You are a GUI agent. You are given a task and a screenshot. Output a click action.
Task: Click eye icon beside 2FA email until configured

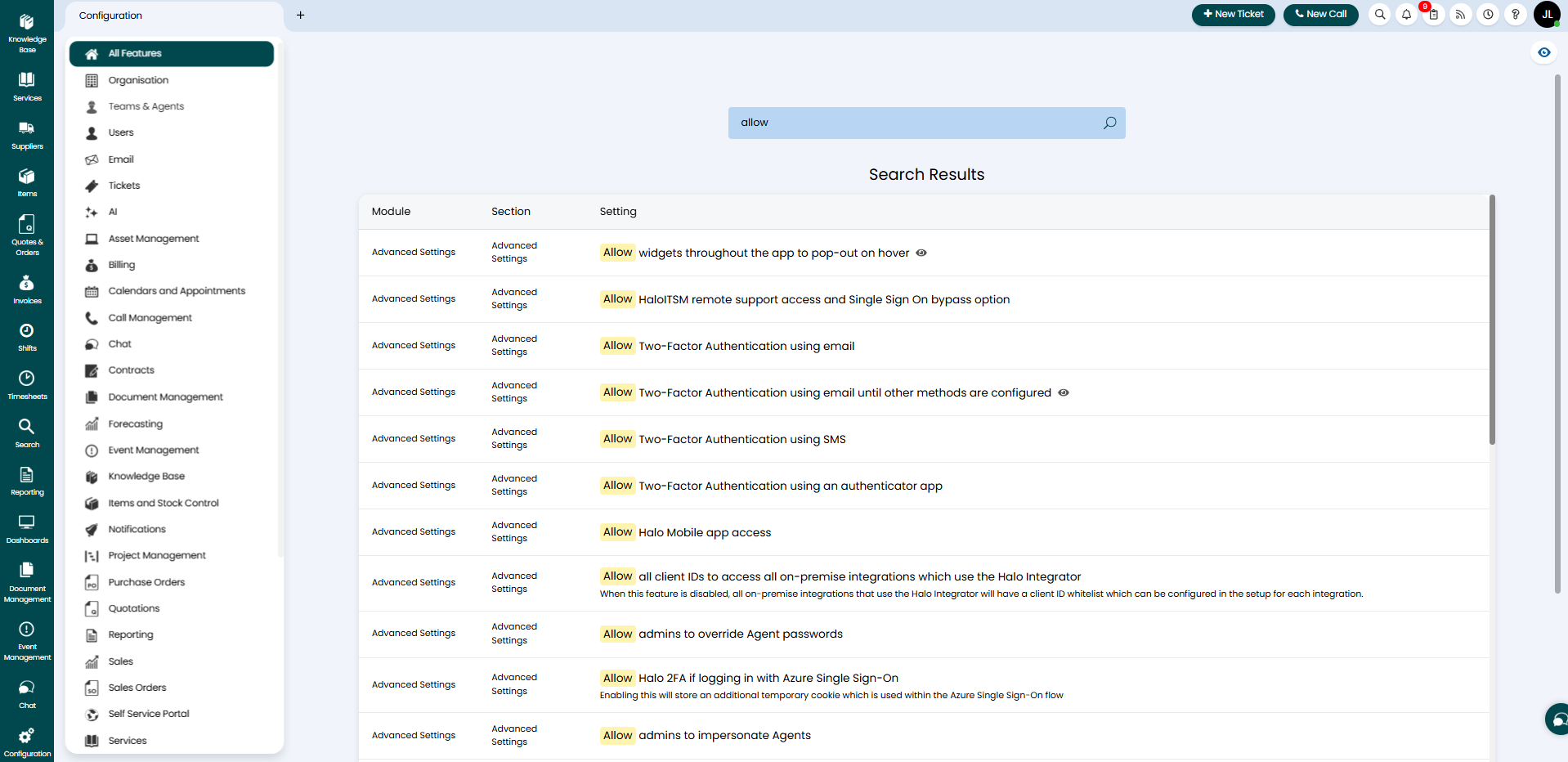tap(1064, 392)
